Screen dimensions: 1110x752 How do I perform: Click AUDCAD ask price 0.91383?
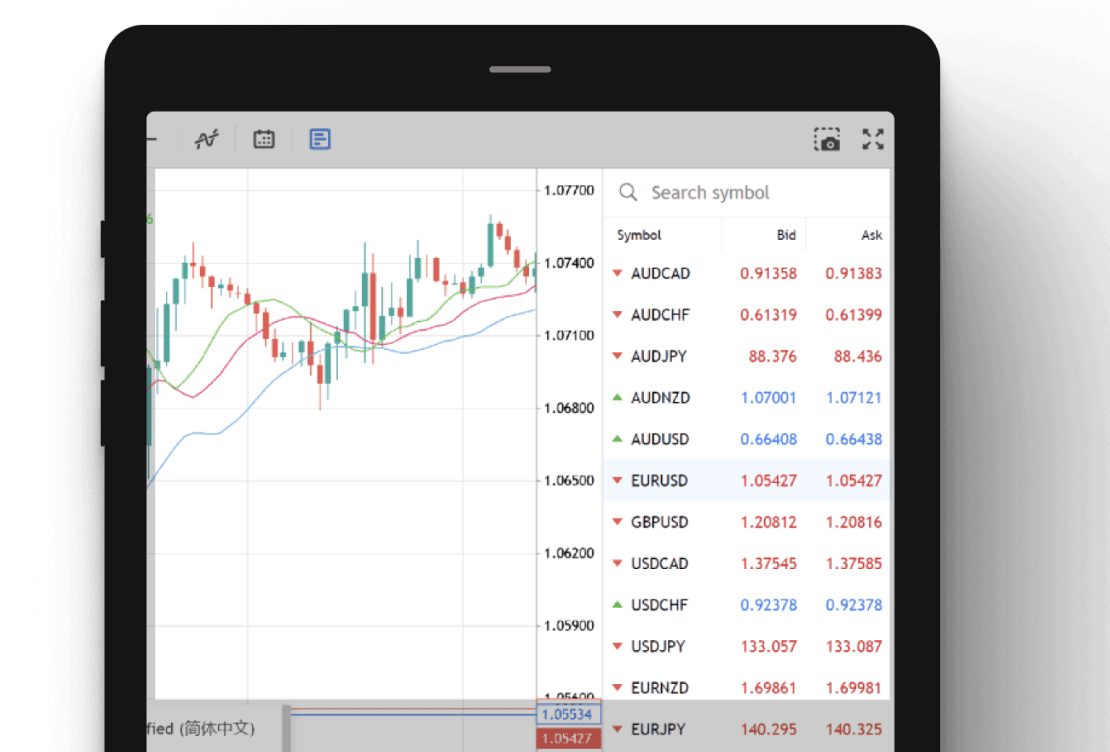pos(854,273)
